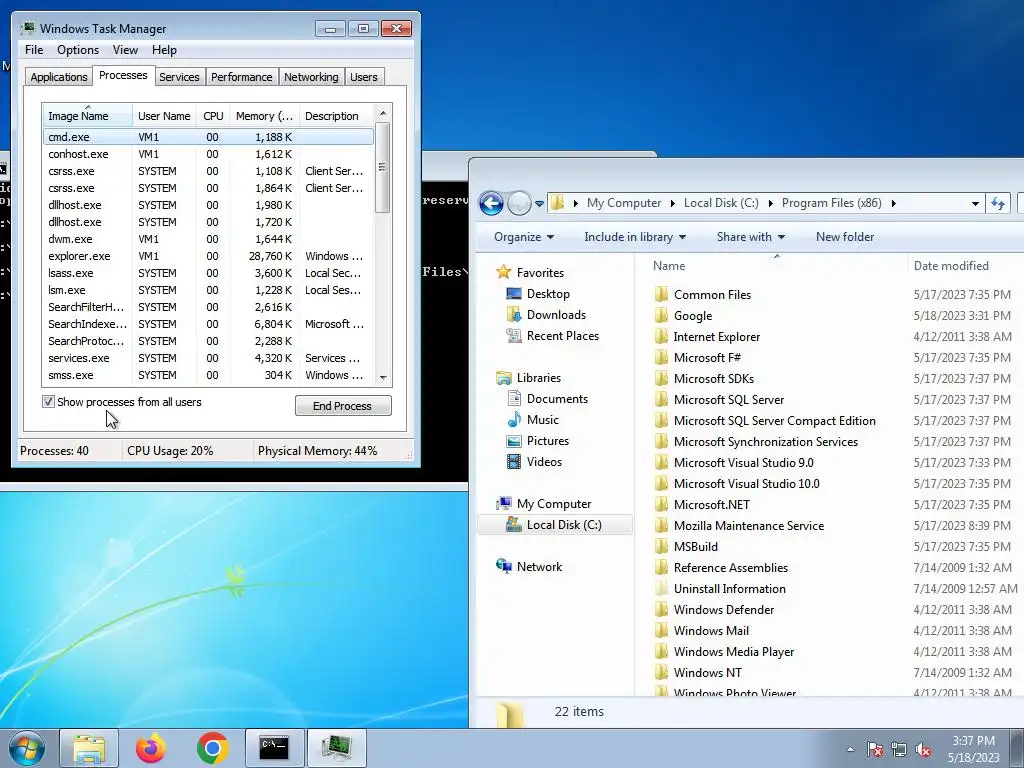Launch Firefox from taskbar
The image size is (1024, 768).
[x=151, y=748]
